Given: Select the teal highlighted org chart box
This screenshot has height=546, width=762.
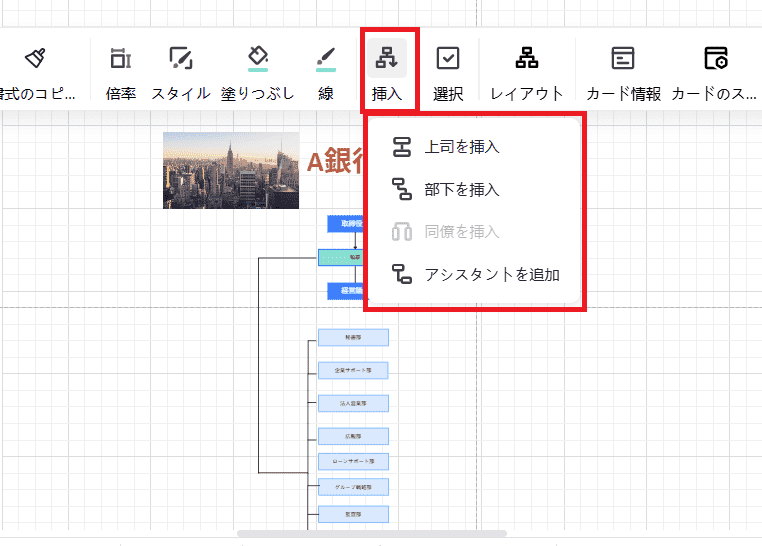Looking at the screenshot, I should coord(341,257).
